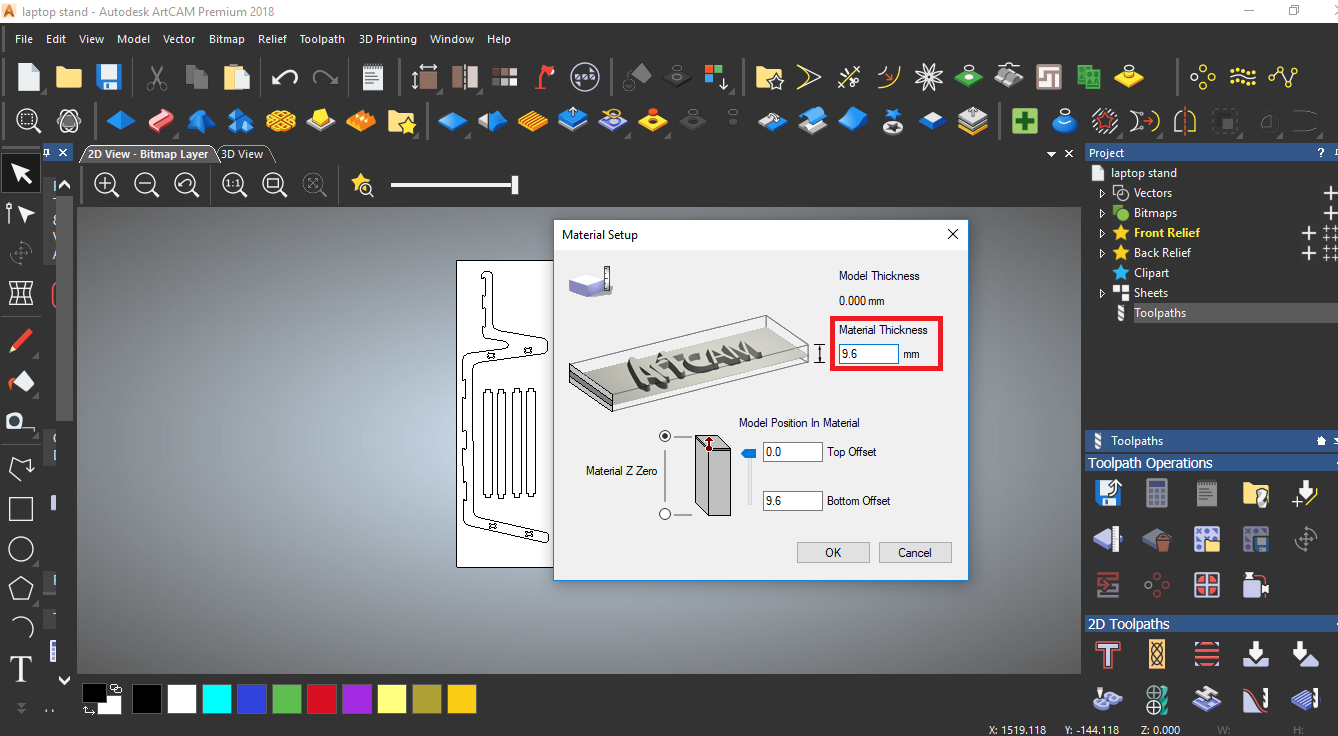Open the 3D Printing menu
Screen dimensions: 1338x736
[x=388, y=39]
